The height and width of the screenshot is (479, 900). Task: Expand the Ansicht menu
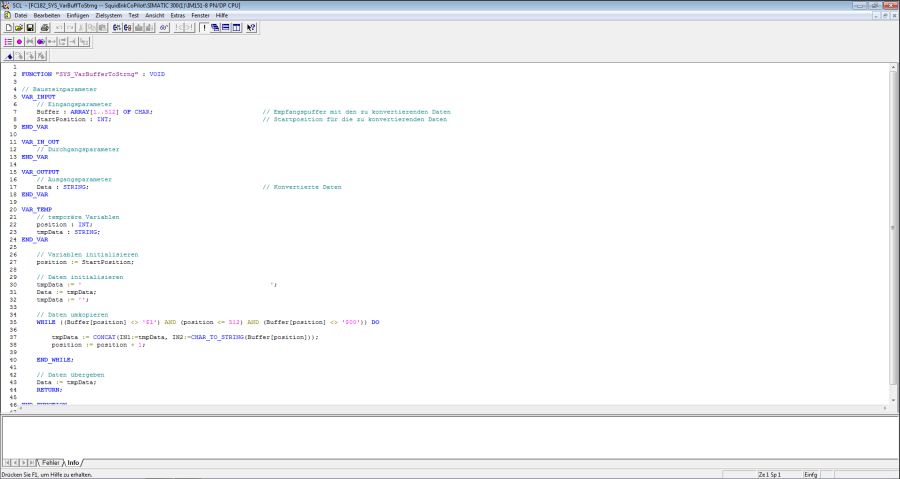point(155,16)
